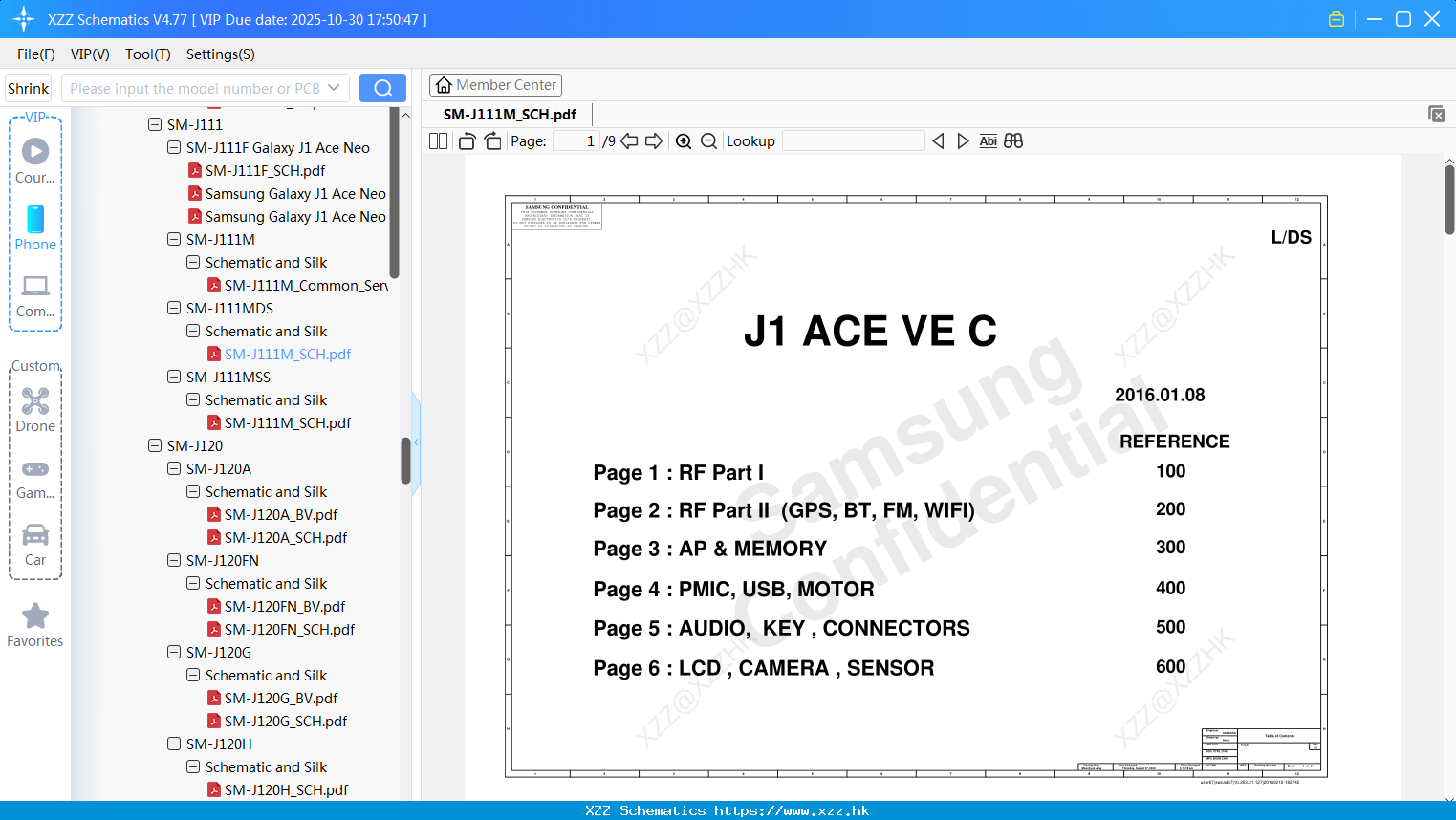1456x820 pixels.
Task: Go to next page arrow
Action: [654, 140]
